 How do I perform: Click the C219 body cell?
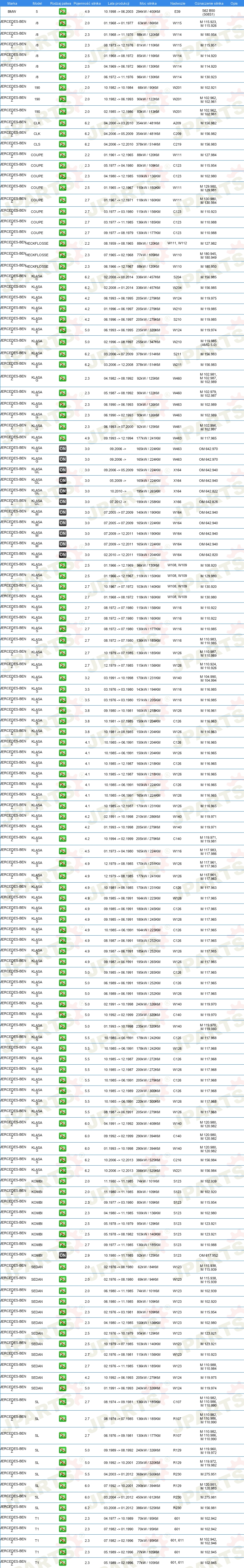click(x=178, y=144)
